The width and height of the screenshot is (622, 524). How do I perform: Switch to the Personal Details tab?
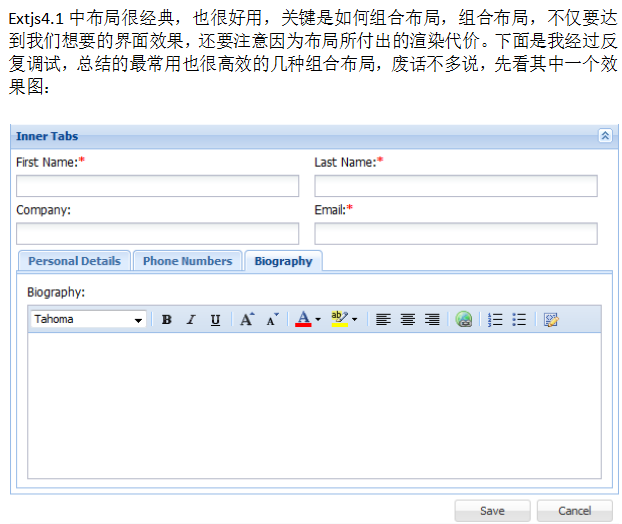point(74,261)
